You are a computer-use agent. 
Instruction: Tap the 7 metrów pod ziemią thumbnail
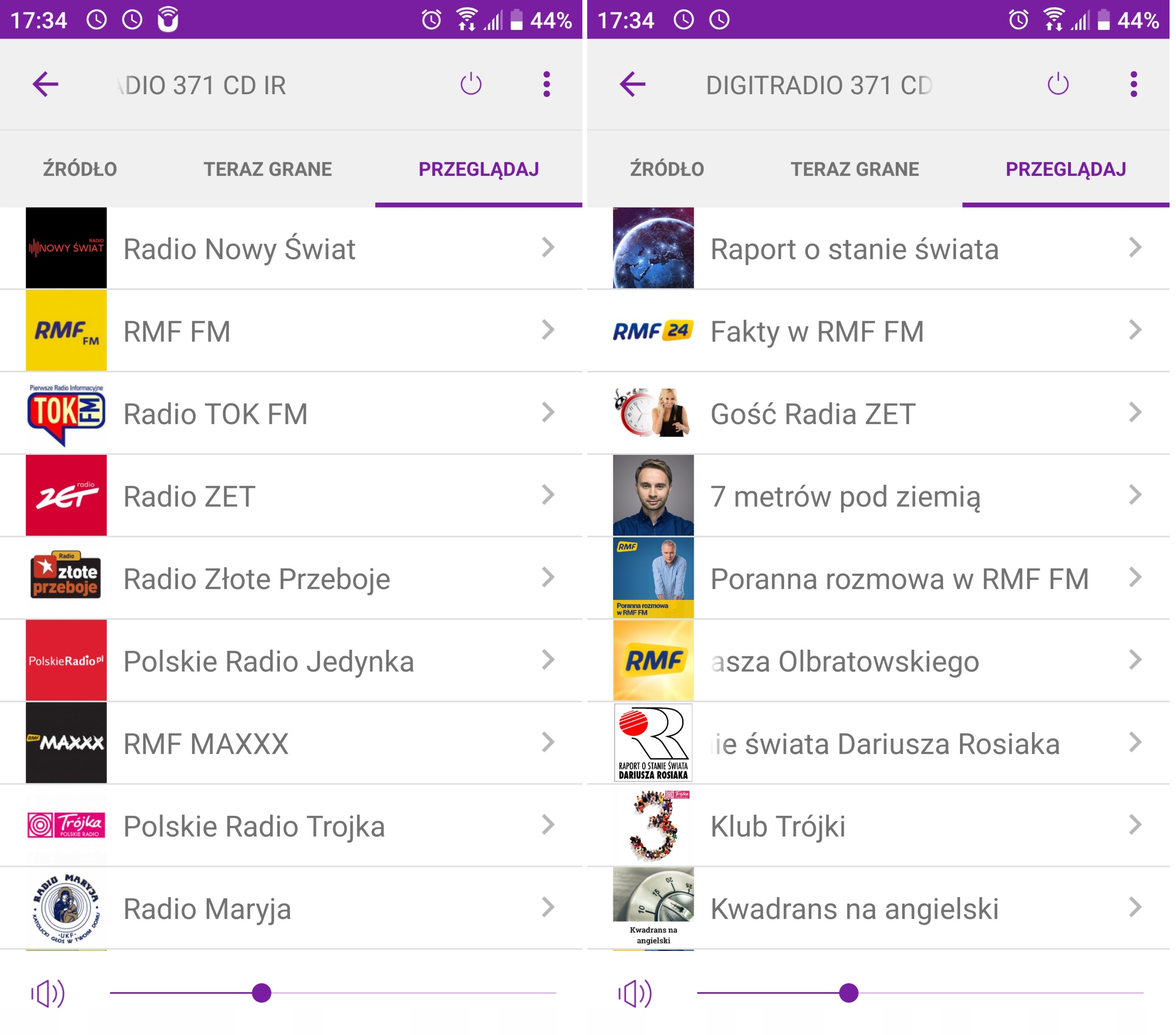point(654,495)
